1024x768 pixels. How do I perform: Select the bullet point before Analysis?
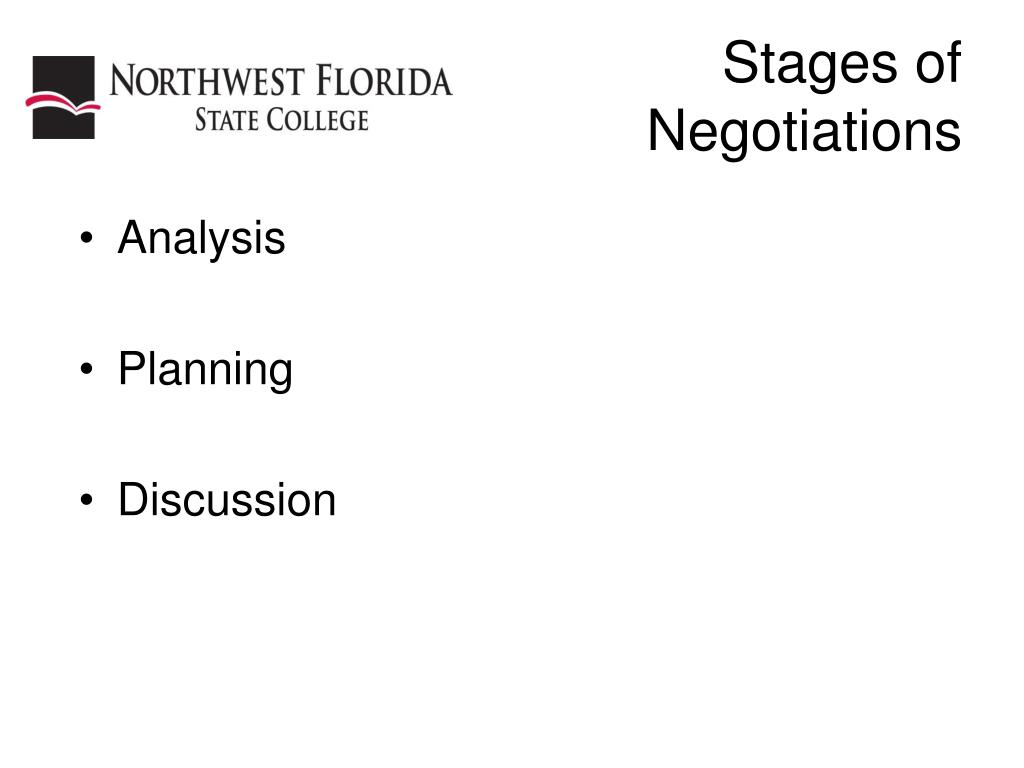click(86, 238)
